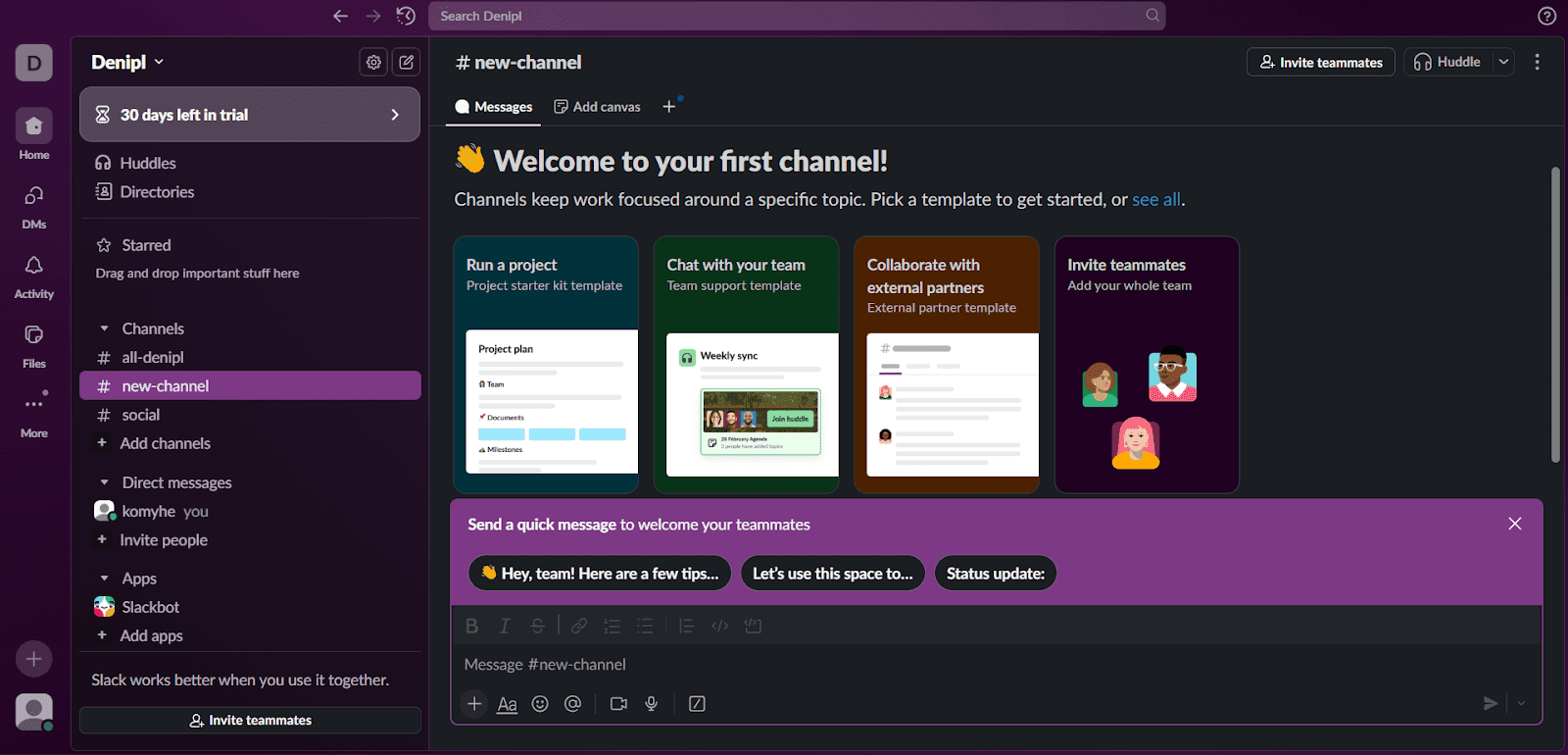
Task: Click the vertical scrollbar in the channel
Action: coord(1555,314)
